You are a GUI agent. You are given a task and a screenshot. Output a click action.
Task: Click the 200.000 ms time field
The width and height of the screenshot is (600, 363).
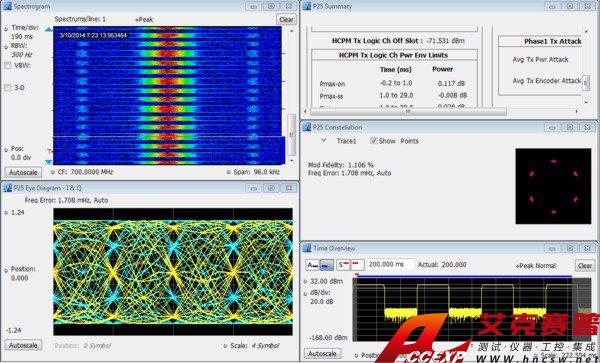click(390, 265)
